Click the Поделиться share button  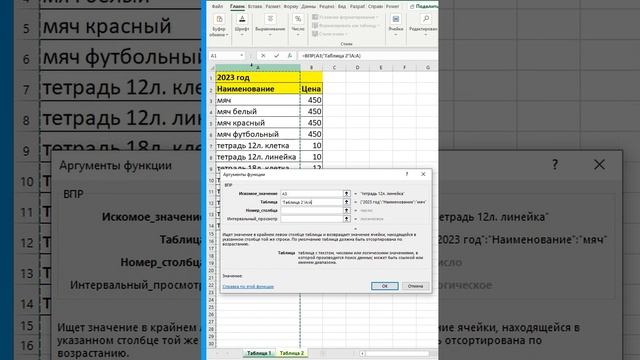coord(423,7)
